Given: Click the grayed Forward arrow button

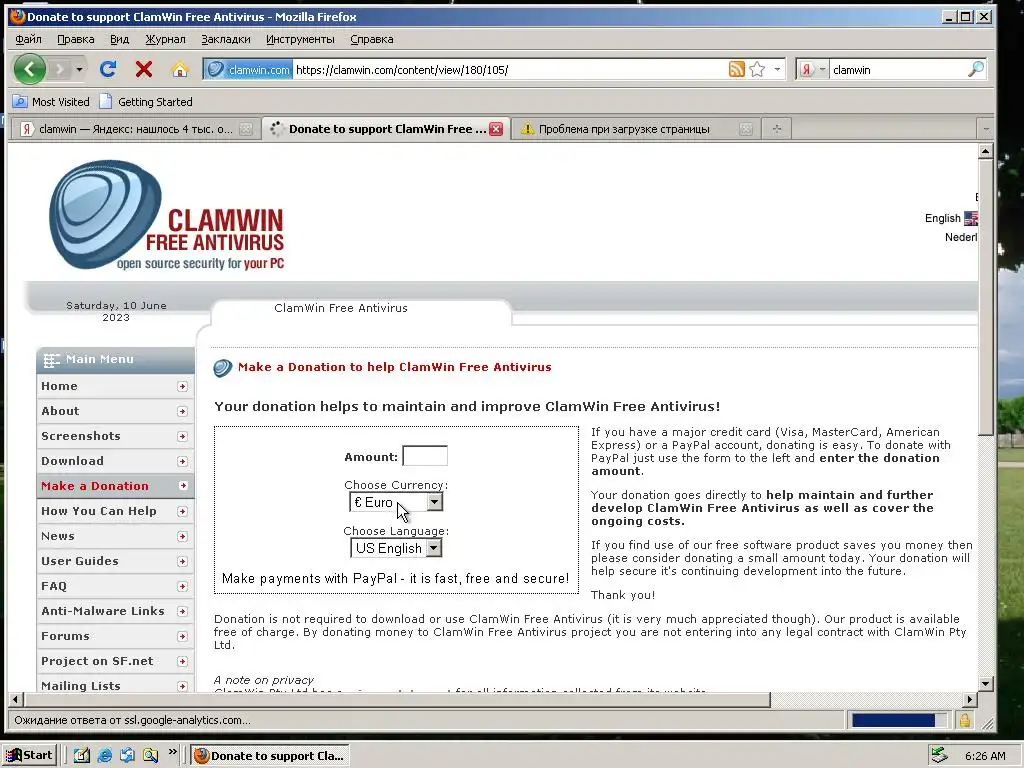Looking at the screenshot, I should click(59, 69).
